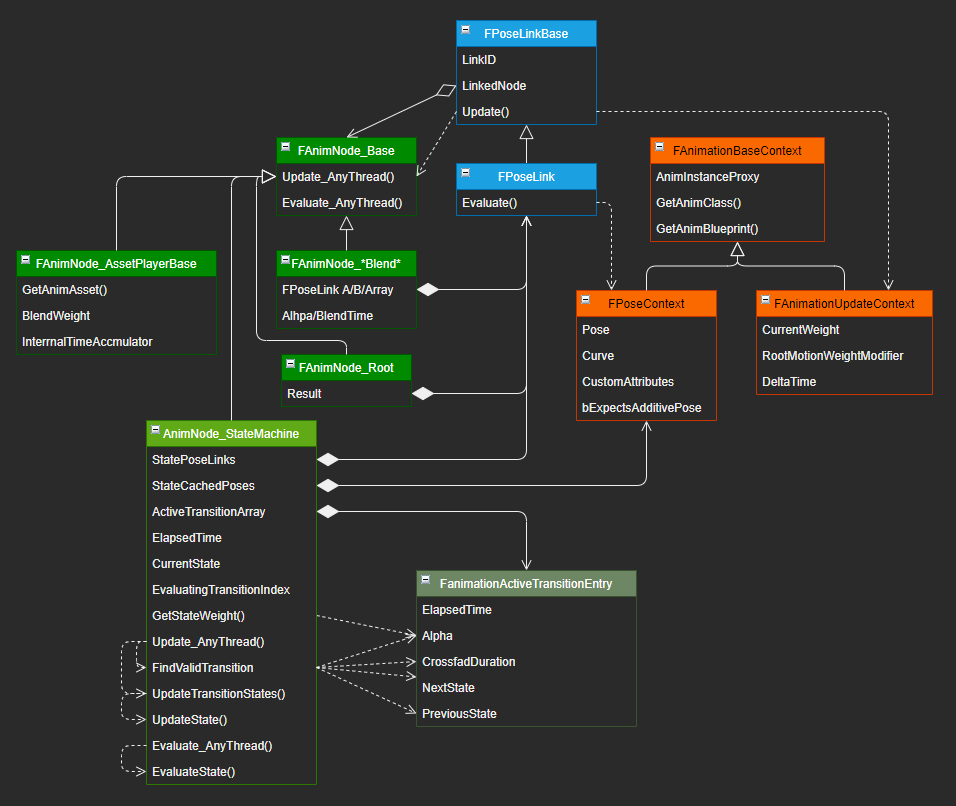Viewport: 956px width, 806px height.
Task: Click collapse icon on FanimationActiveTransitionEntry
Action: point(427,581)
